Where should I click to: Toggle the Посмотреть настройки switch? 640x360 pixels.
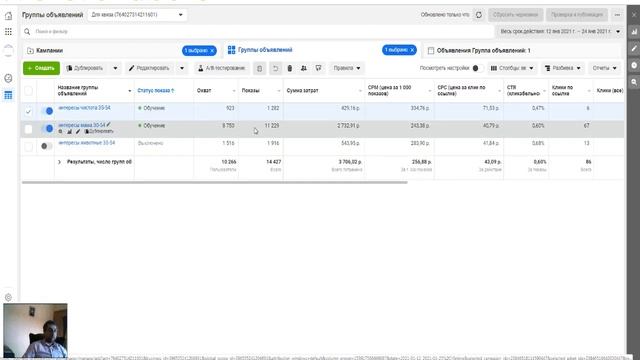[x=478, y=68]
